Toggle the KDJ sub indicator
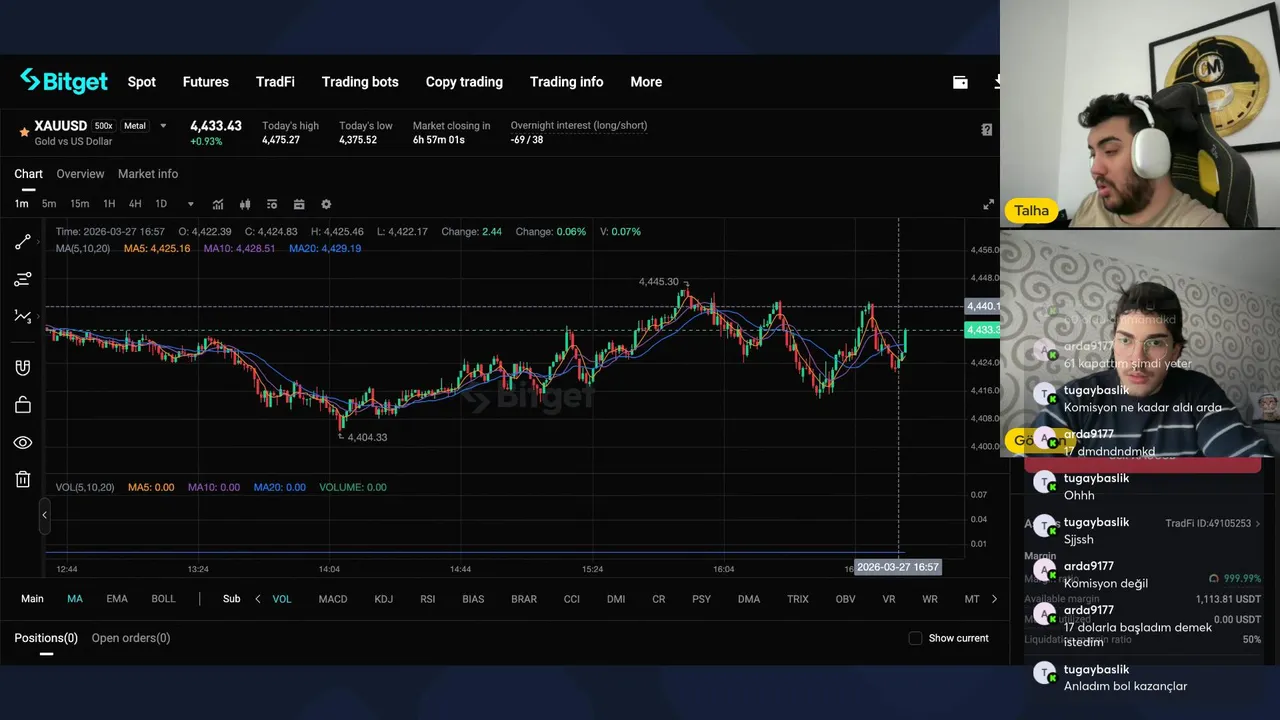The image size is (1280, 720). click(383, 599)
